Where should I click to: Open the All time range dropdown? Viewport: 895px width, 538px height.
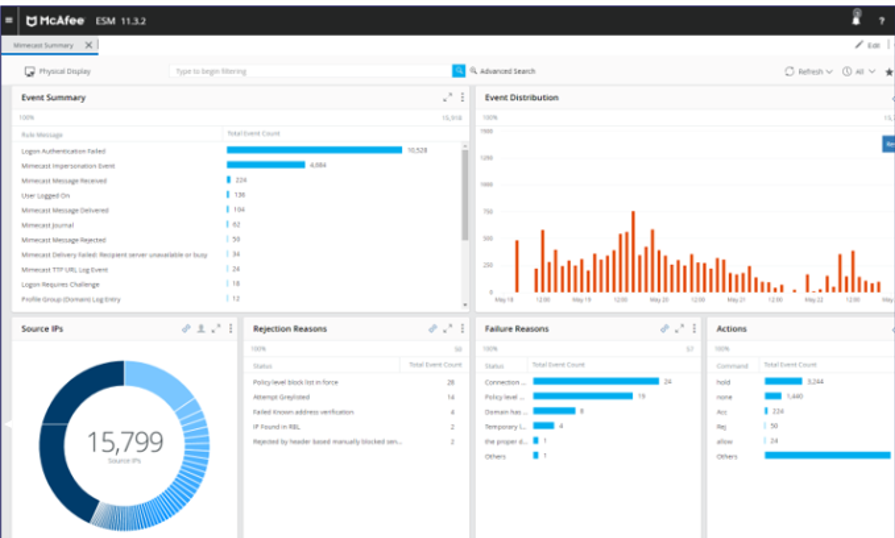(859, 72)
